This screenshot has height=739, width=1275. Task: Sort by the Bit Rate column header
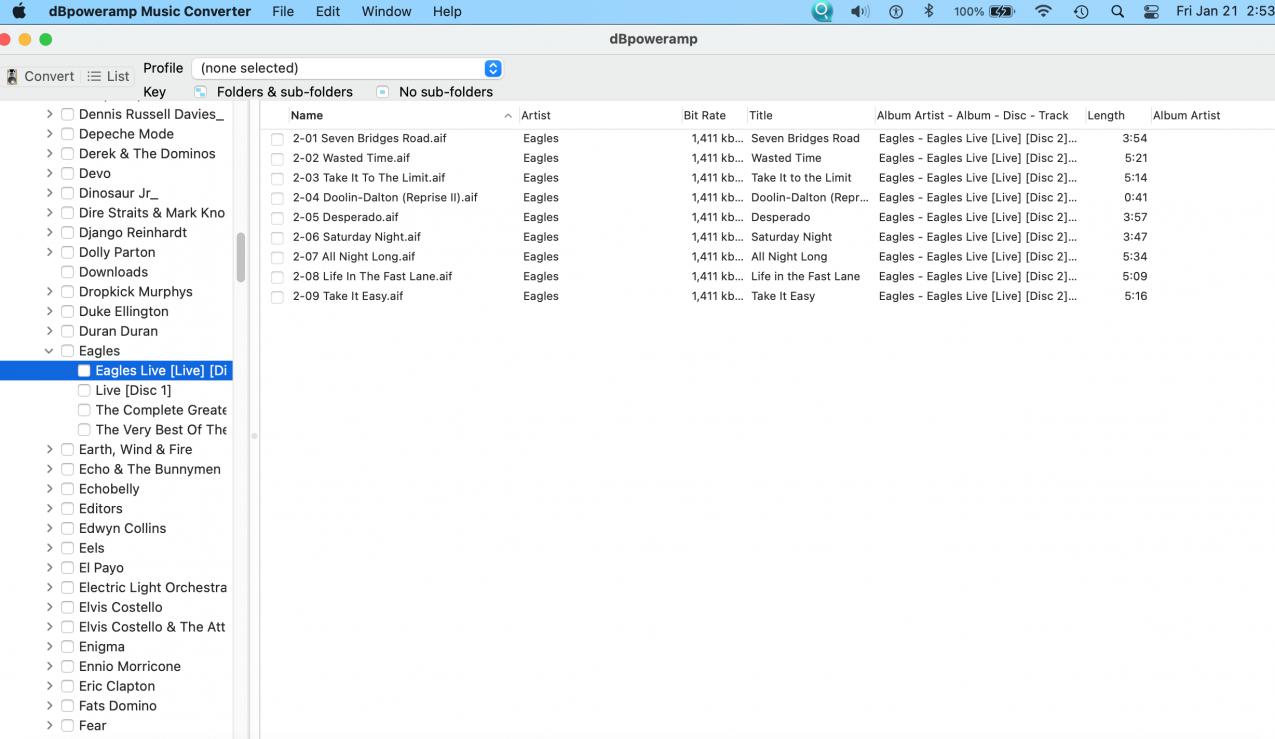pyautogui.click(x=704, y=116)
